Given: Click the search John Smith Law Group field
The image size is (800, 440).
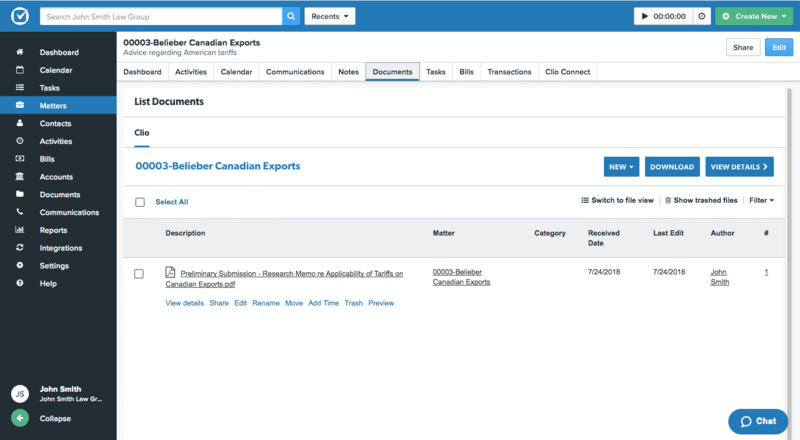Looking at the screenshot, I should tap(160, 16).
